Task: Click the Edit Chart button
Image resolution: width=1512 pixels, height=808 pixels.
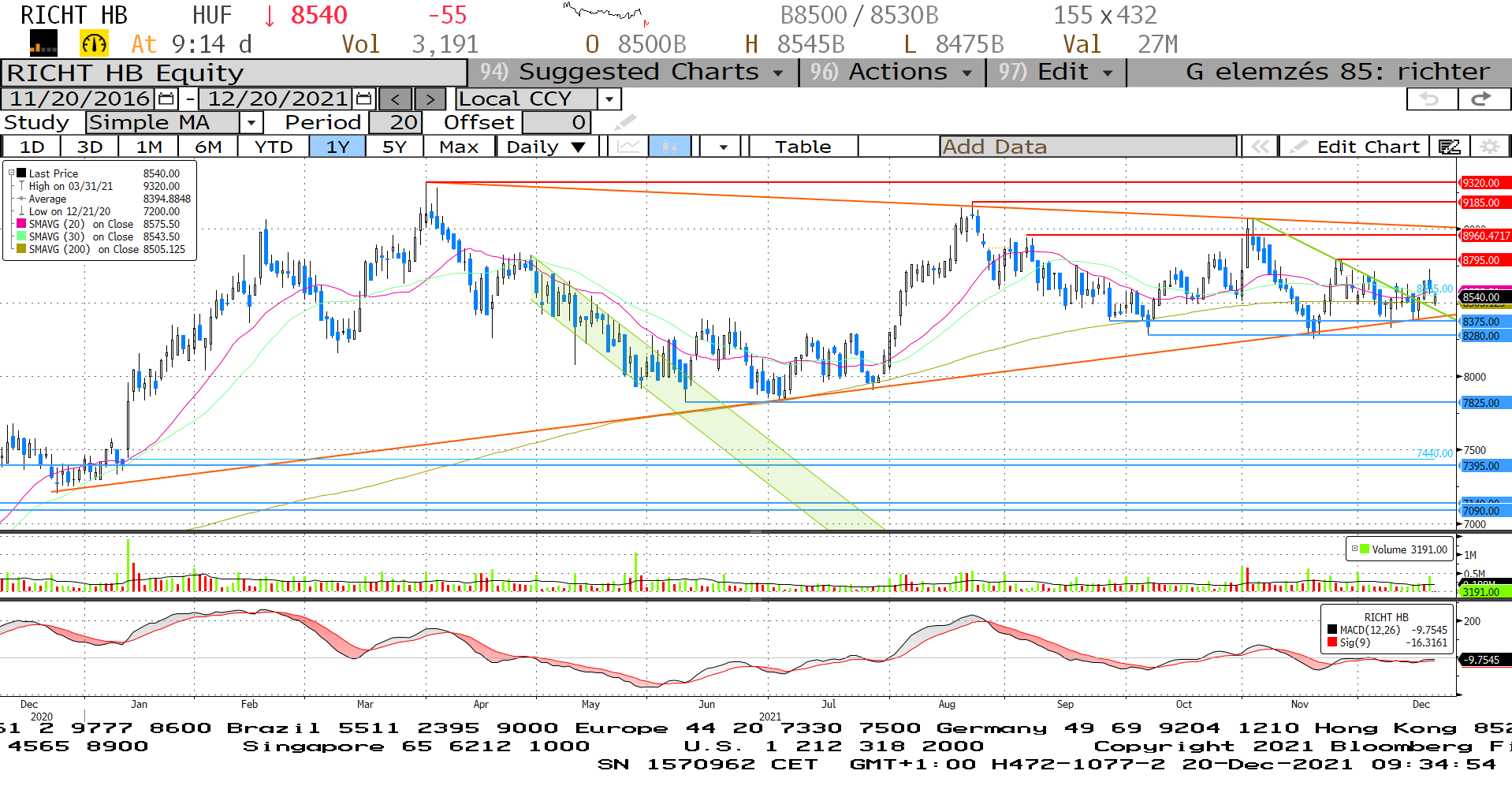Action: [x=1354, y=147]
